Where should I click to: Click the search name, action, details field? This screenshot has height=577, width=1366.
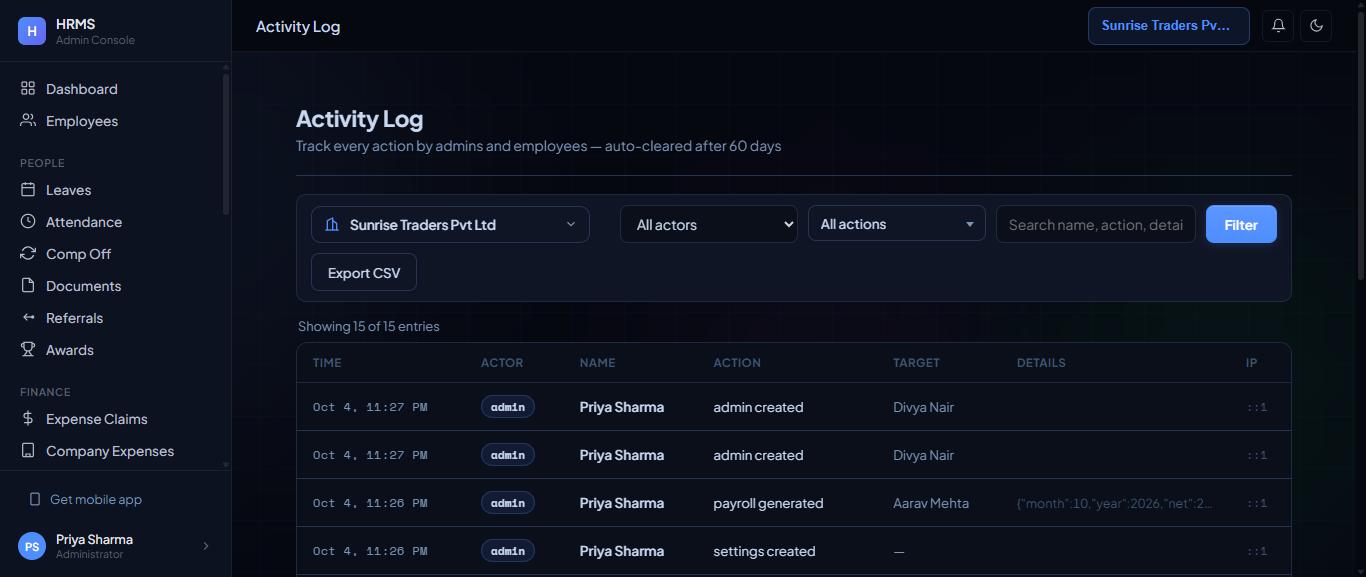pos(1096,225)
